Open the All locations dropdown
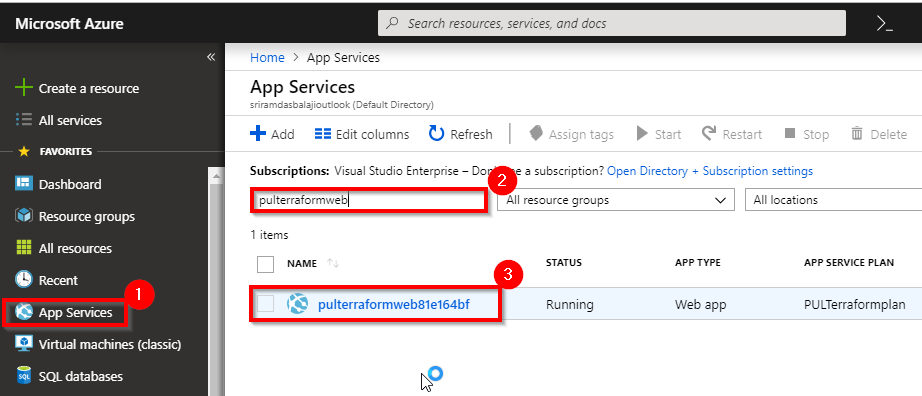922x396 pixels. [x=833, y=200]
